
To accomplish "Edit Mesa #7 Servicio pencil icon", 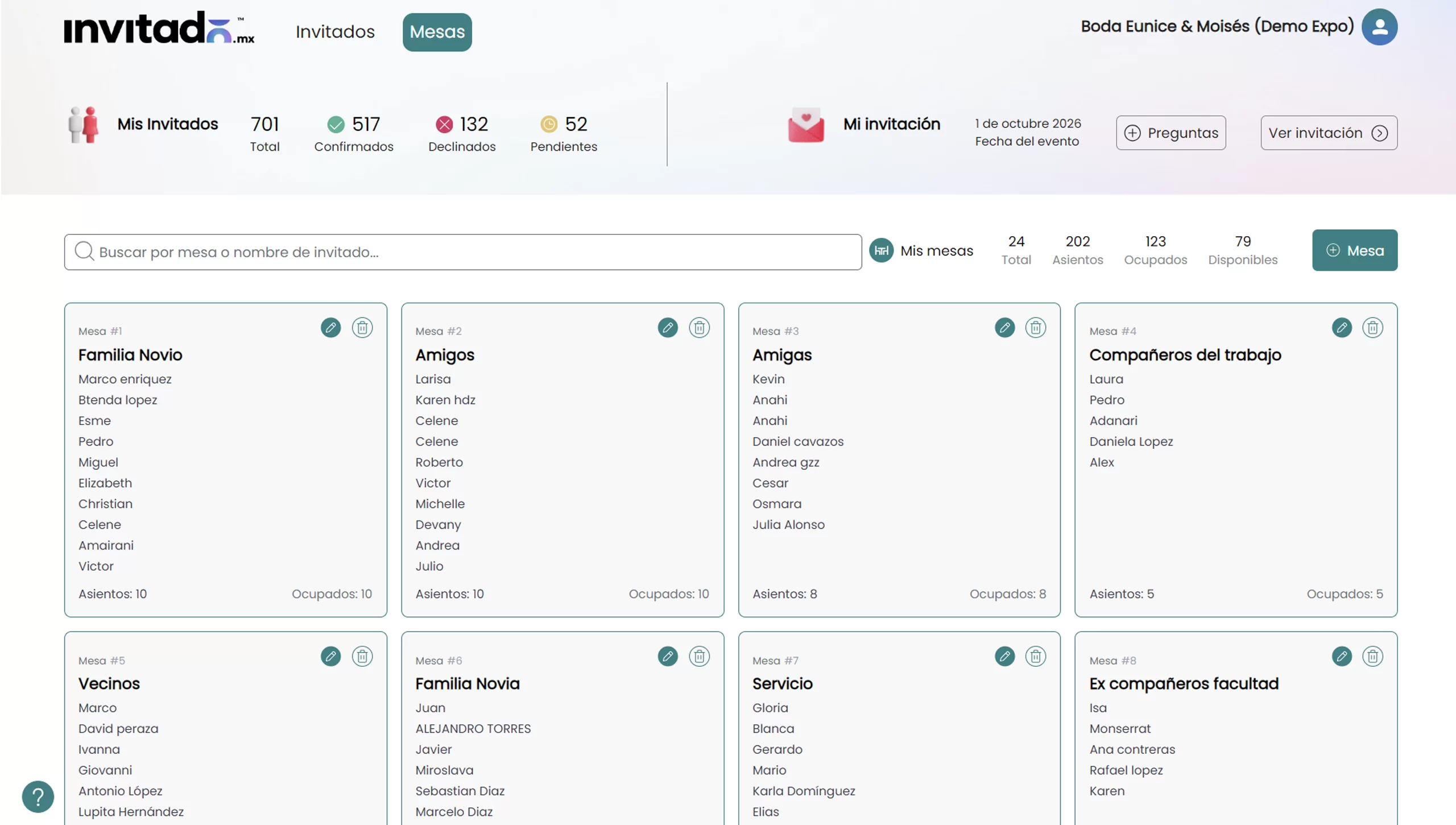I will click(1005, 657).
